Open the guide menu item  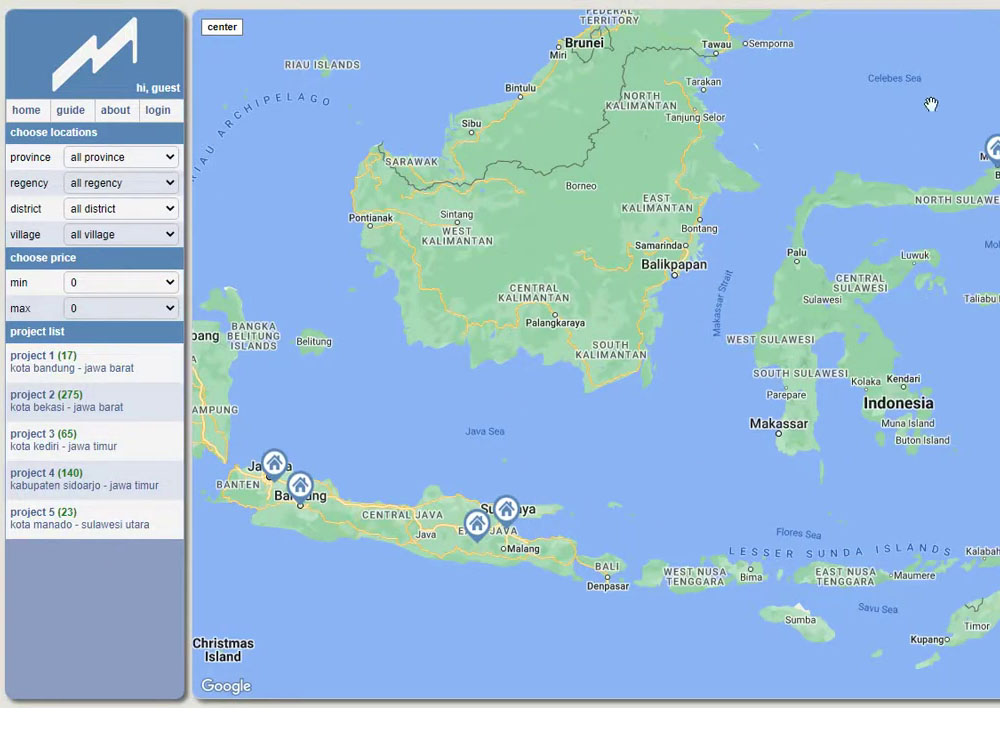coord(70,110)
